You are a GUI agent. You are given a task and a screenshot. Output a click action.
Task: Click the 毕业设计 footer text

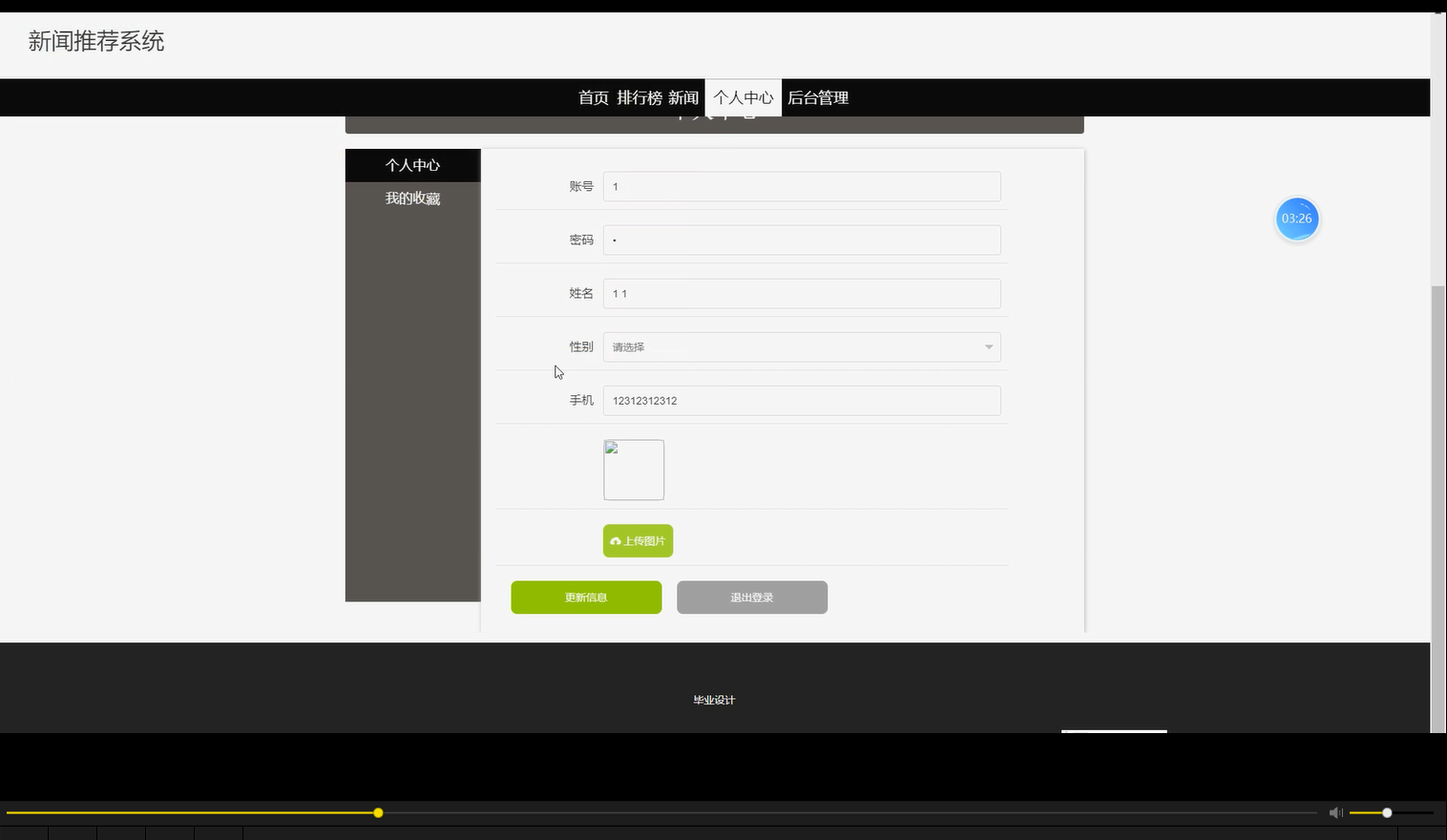click(714, 700)
